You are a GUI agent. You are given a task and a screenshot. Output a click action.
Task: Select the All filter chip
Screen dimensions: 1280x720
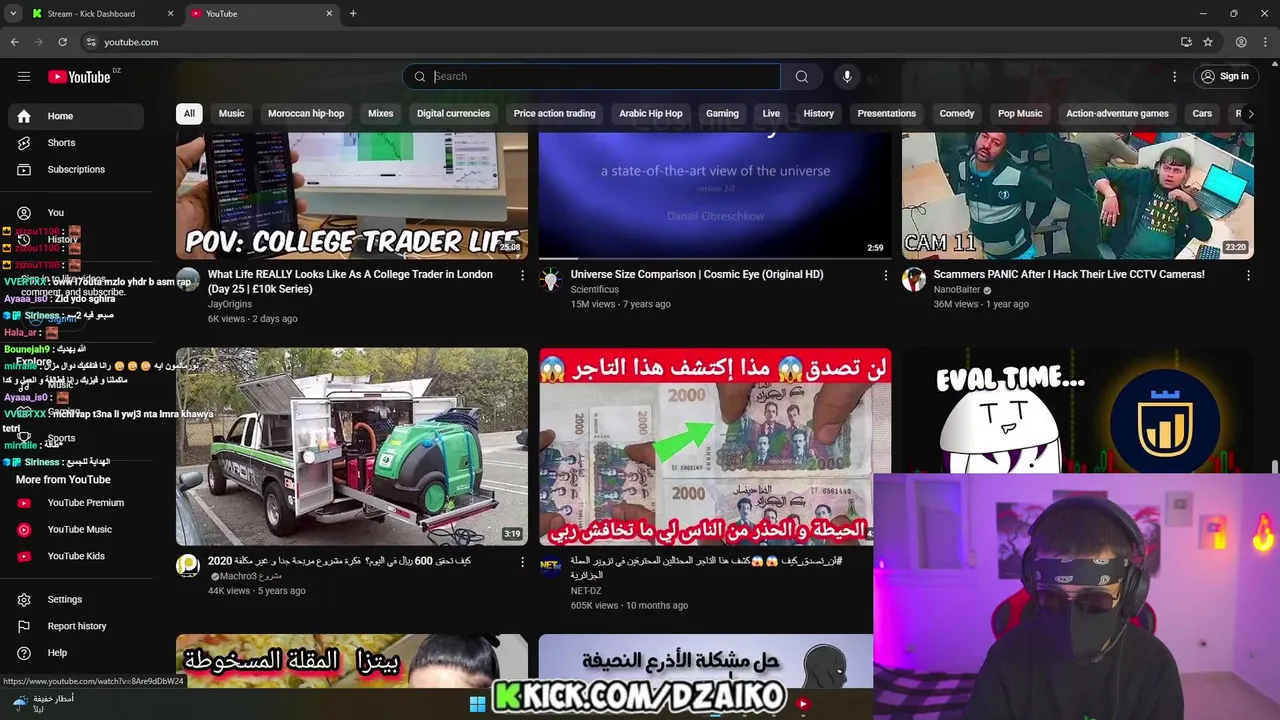coord(189,113)
